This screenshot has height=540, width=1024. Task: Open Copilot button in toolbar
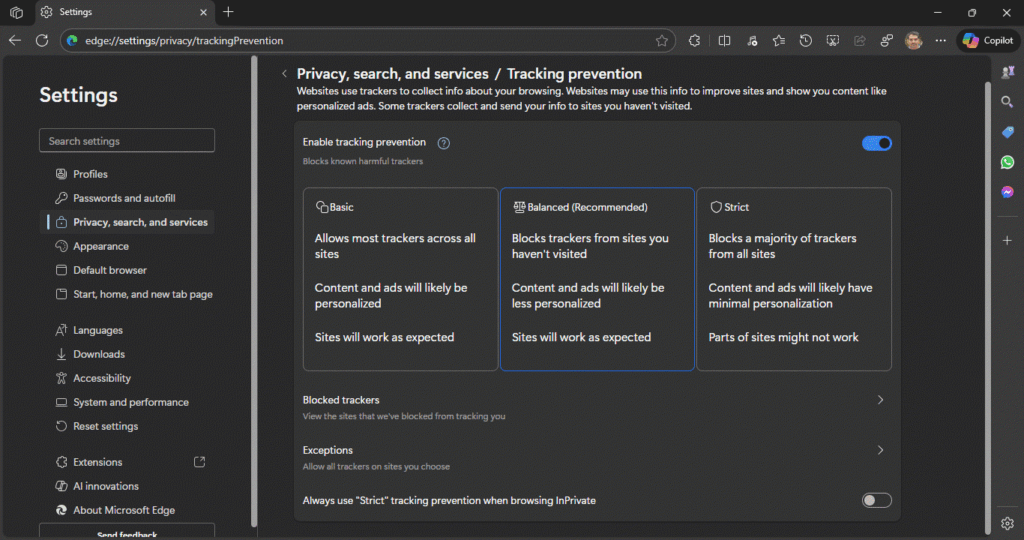988,40
